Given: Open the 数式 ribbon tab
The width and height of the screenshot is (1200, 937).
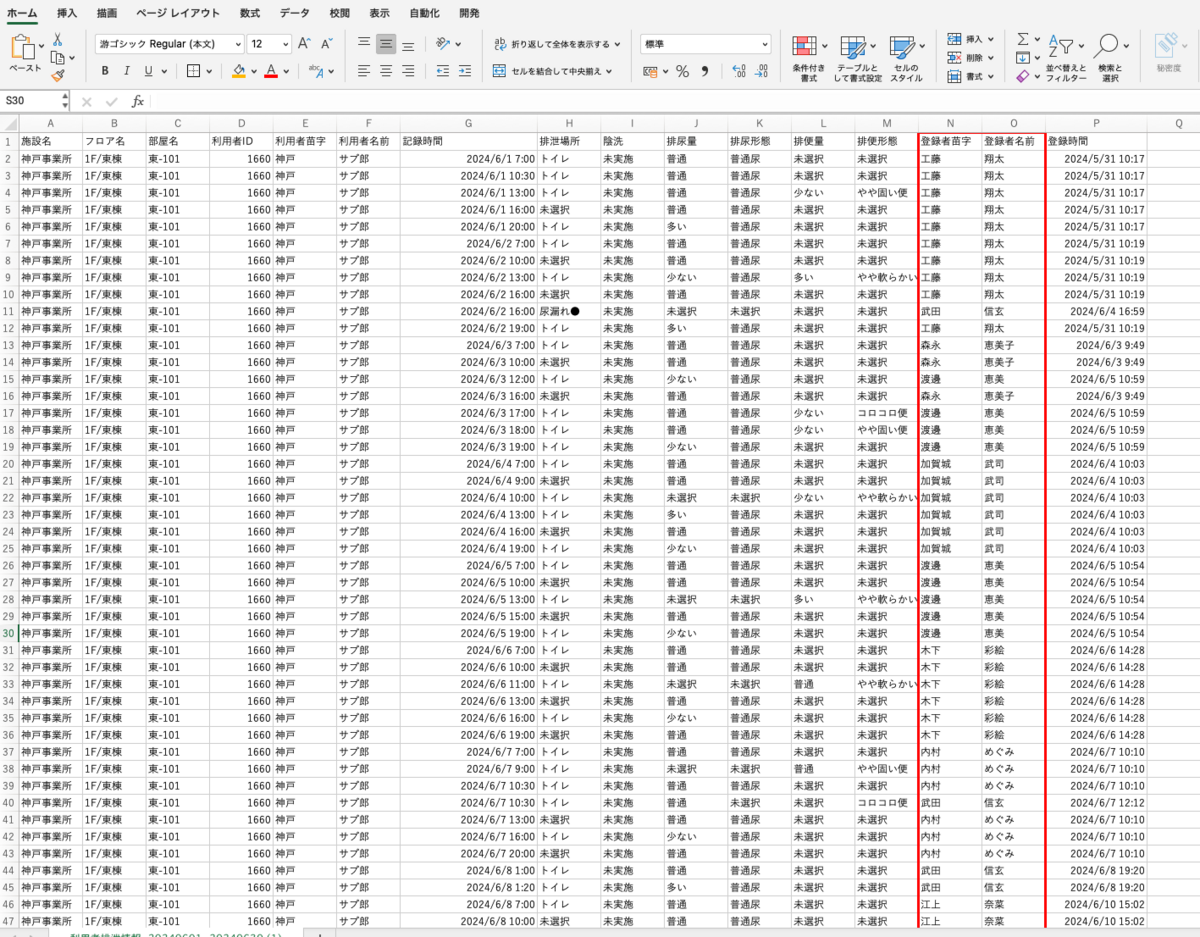Looking at the screenshot, I should (x=250, y=14).
